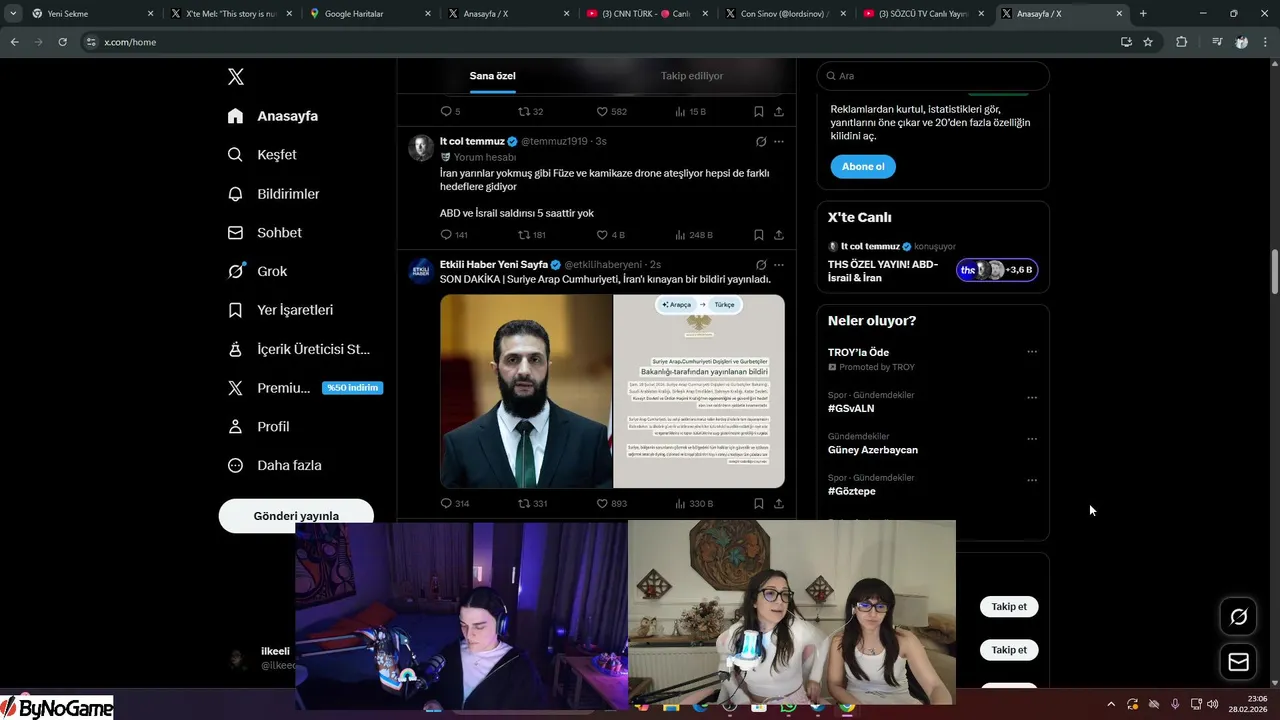Ask Grok about the It col temmuz post

tap(761, 142)
